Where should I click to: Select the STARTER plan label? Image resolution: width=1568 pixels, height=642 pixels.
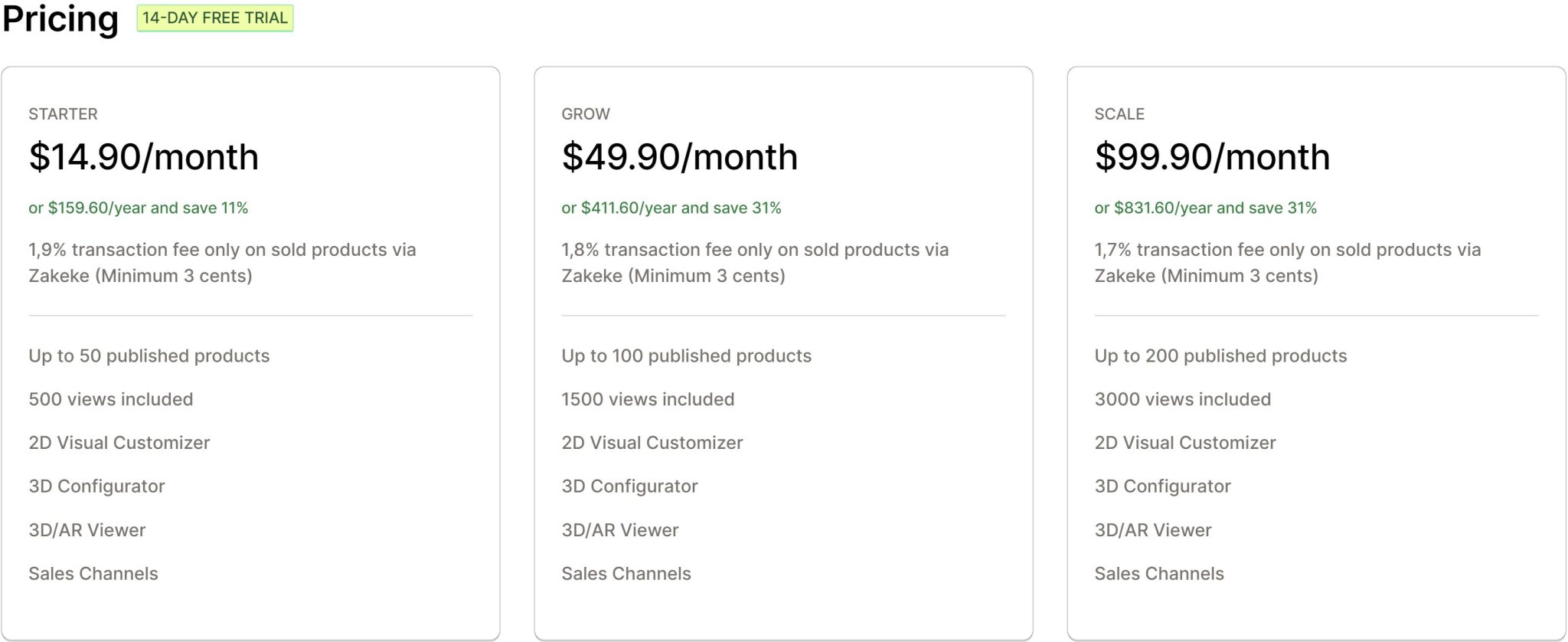tap(63, 114)
